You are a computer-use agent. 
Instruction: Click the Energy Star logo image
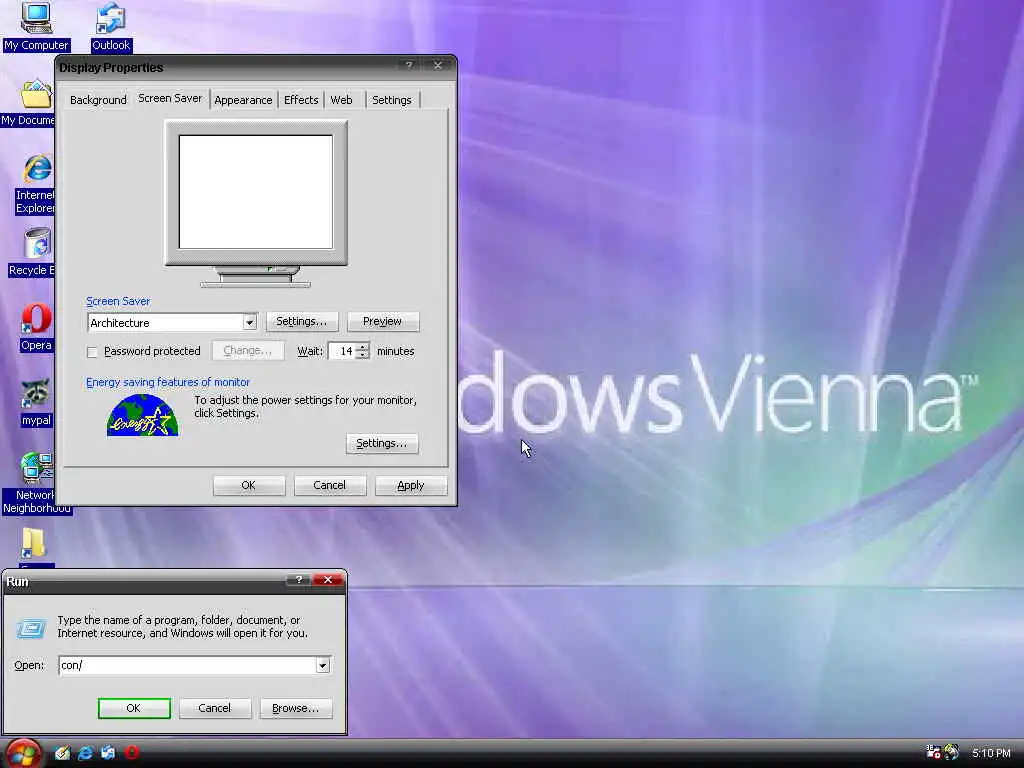pyautogui.click(x=142, y=415)
